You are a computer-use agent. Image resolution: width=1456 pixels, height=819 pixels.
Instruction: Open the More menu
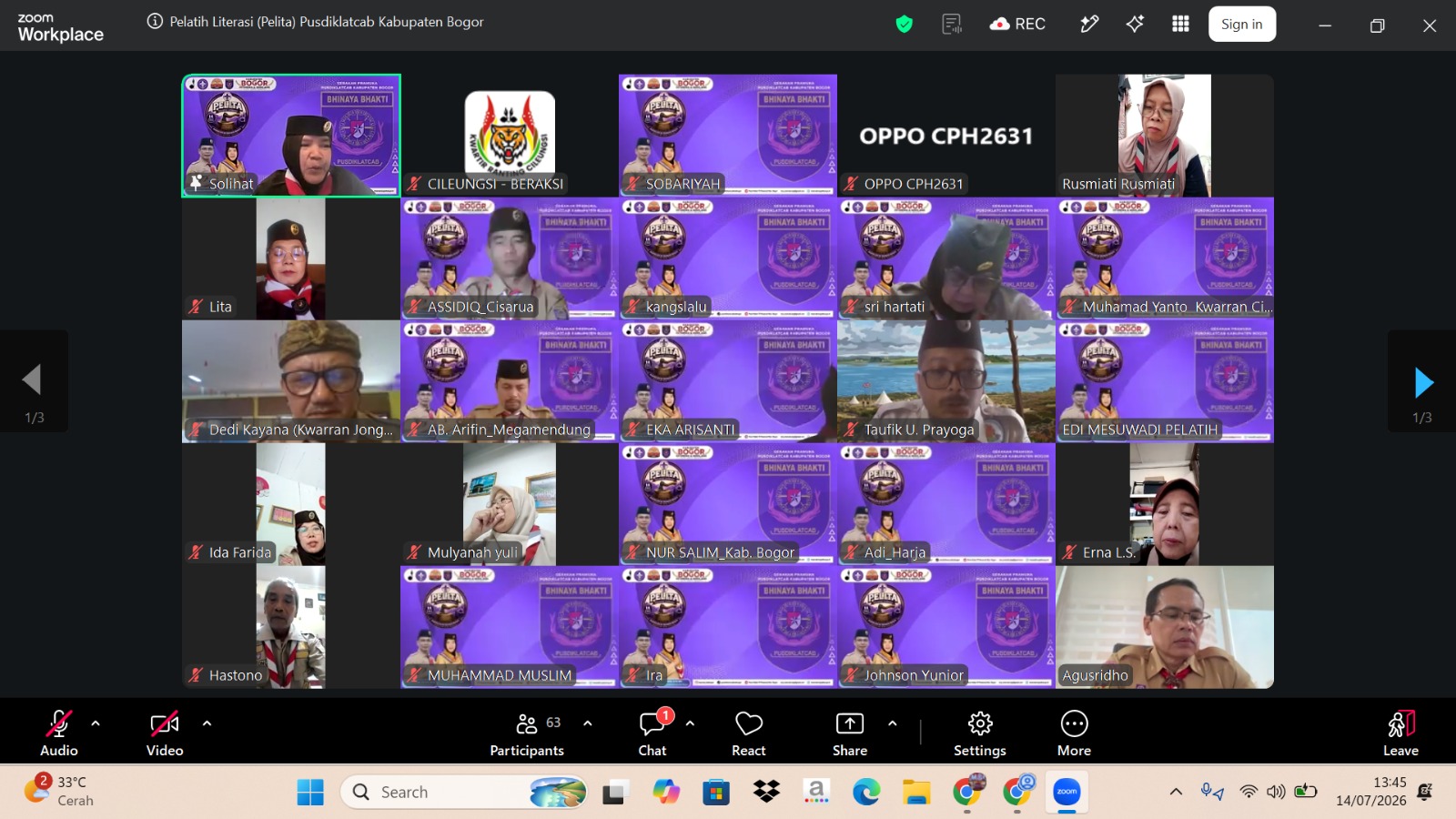point(1074,733)
